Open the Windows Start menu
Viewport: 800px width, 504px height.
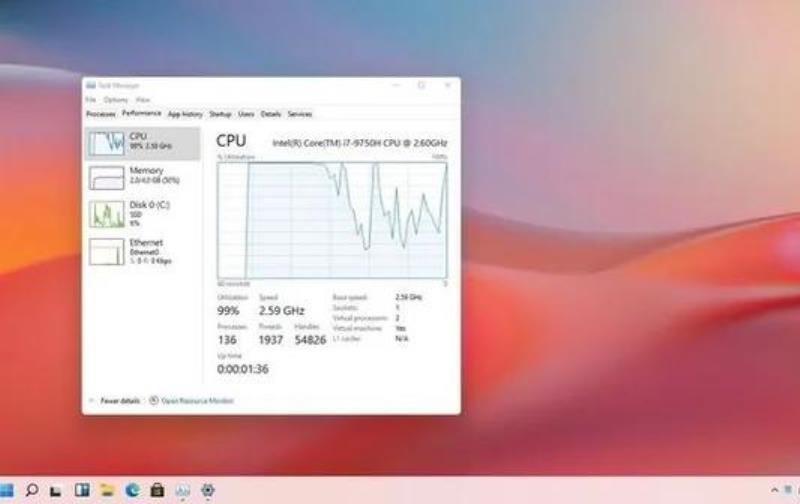pos(6,490)
